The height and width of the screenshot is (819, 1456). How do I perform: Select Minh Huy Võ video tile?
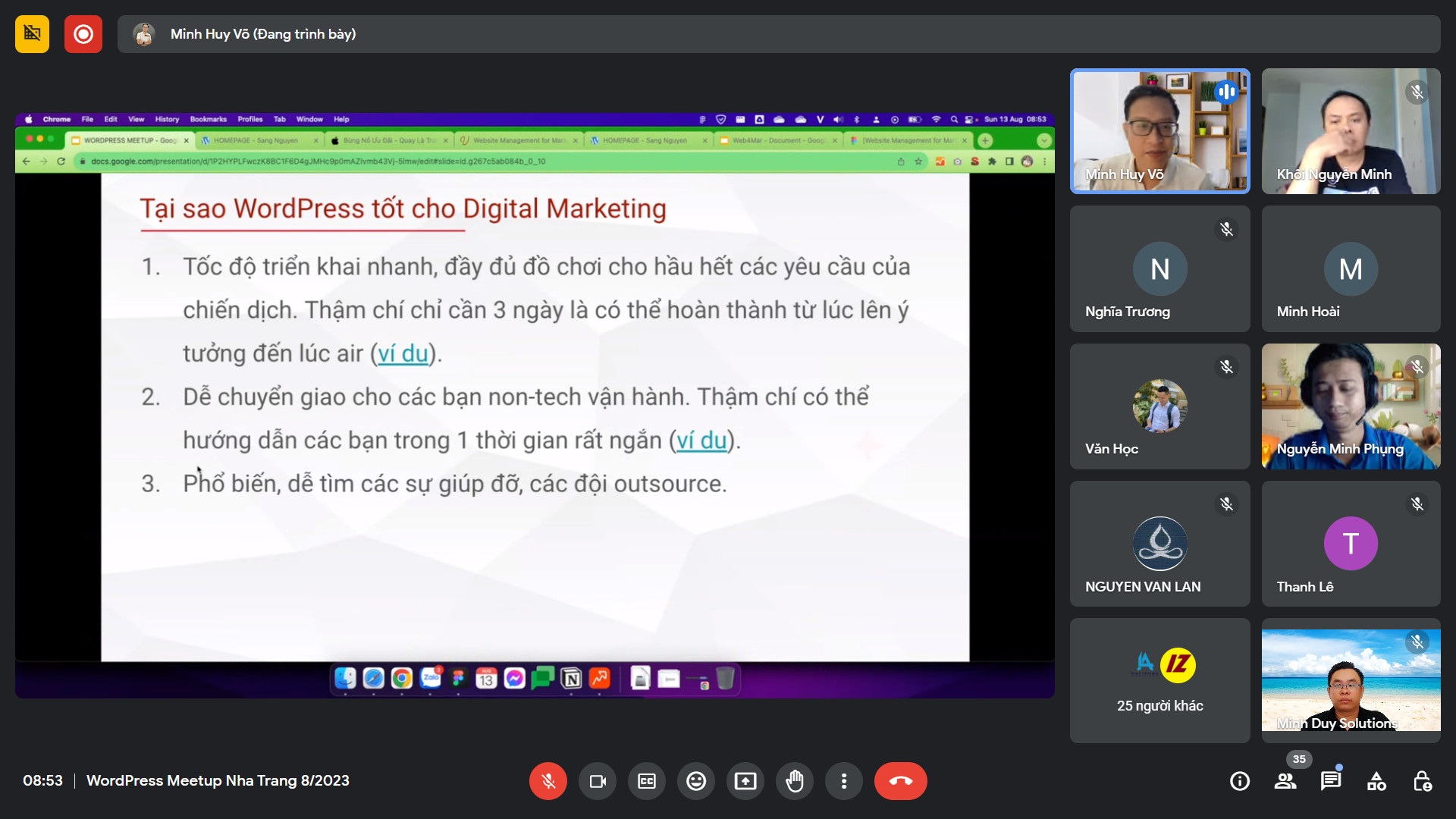click(x=1159, y=131)
